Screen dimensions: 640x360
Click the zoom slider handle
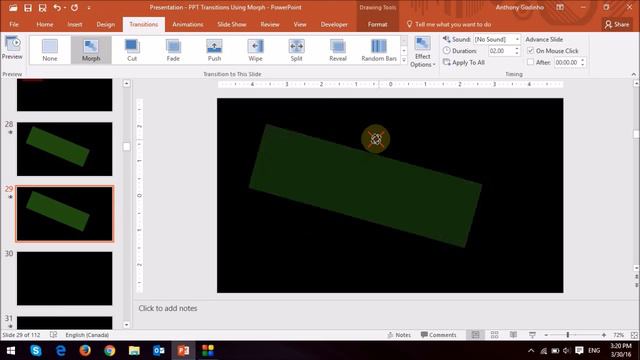click(x=567, y=335)
